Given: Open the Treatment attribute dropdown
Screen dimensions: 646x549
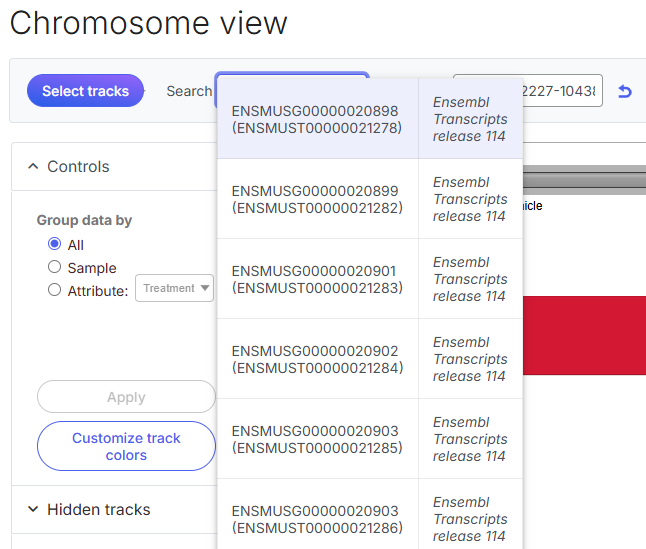Looking at the screenshot, I should click(x=176, y=288).
